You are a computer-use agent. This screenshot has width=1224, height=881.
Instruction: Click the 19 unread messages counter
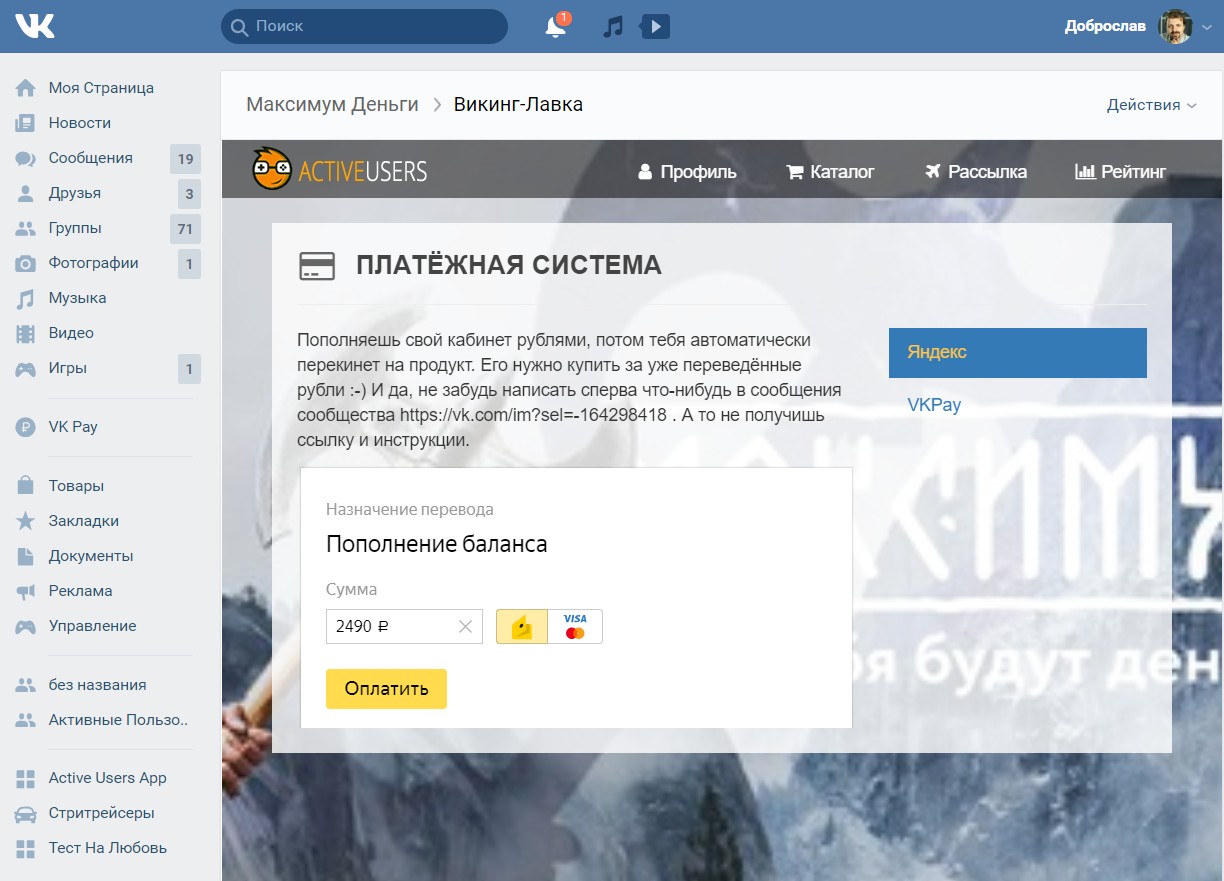(185, 158)
